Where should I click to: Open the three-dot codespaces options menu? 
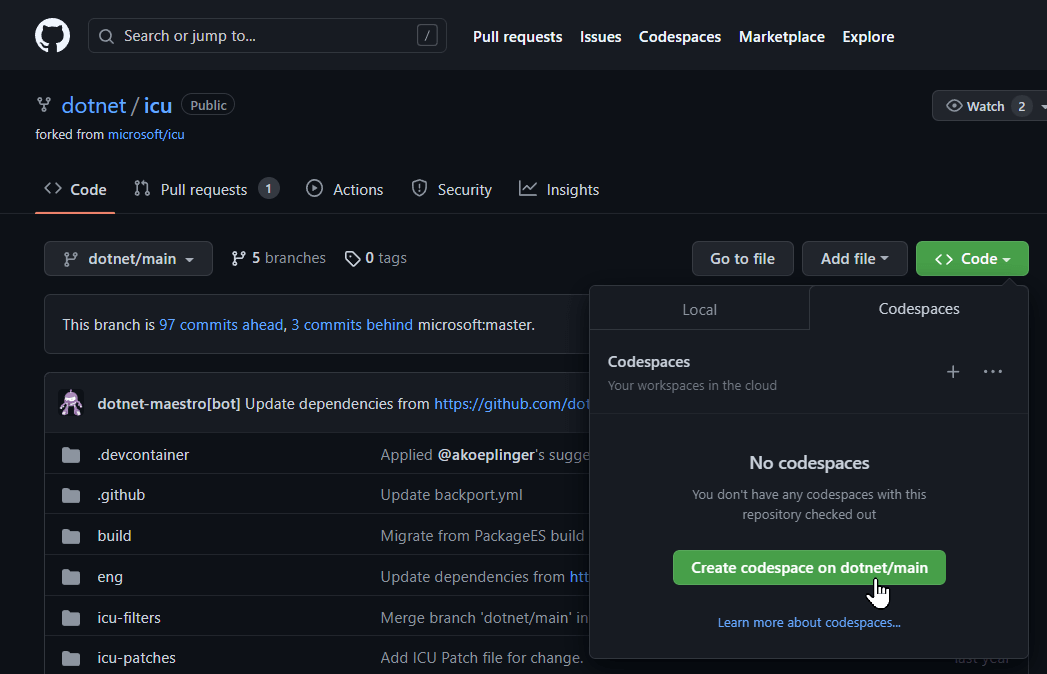point(992,372)
